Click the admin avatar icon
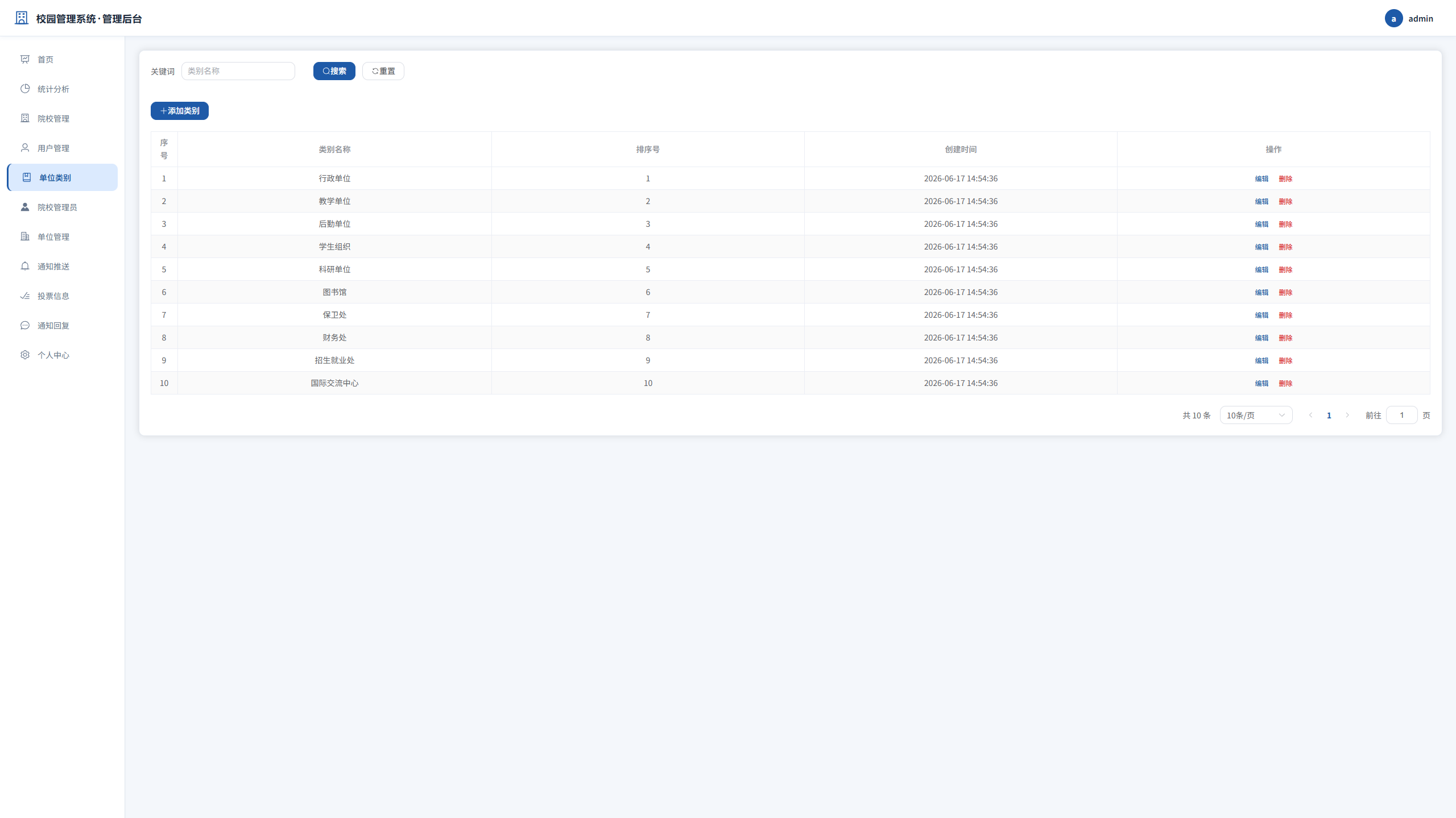 pyautogui.click(x=1393, y=18)
